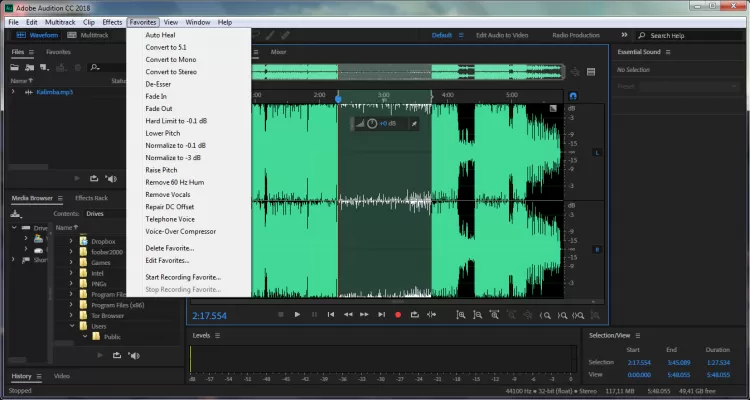Click the Fast Forward transport icon
Image resolution: width=750 pixels, height=400 pixels.
pos(364,314)
